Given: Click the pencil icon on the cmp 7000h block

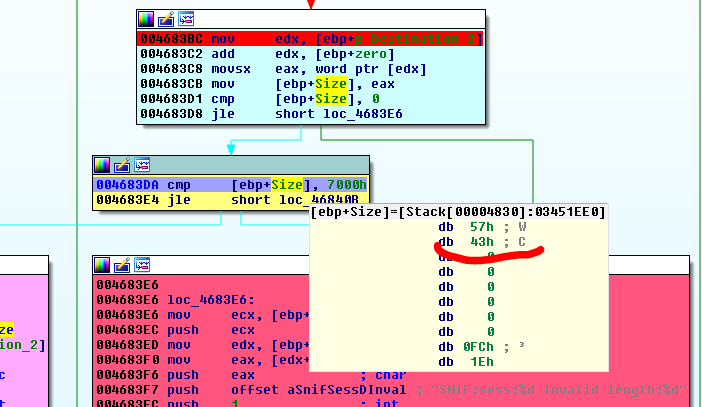Looking at the screenshot, I should [x=122, y=165].
